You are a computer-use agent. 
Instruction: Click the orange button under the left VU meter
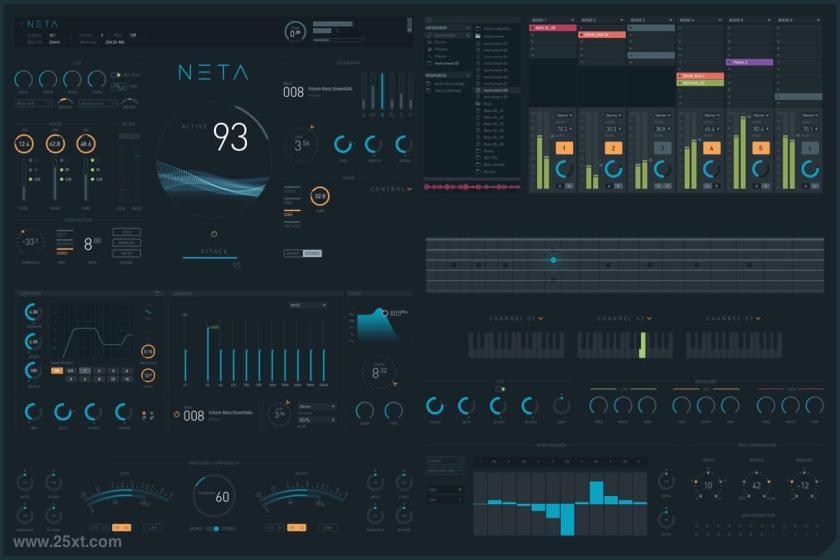[x=121, y=528]
